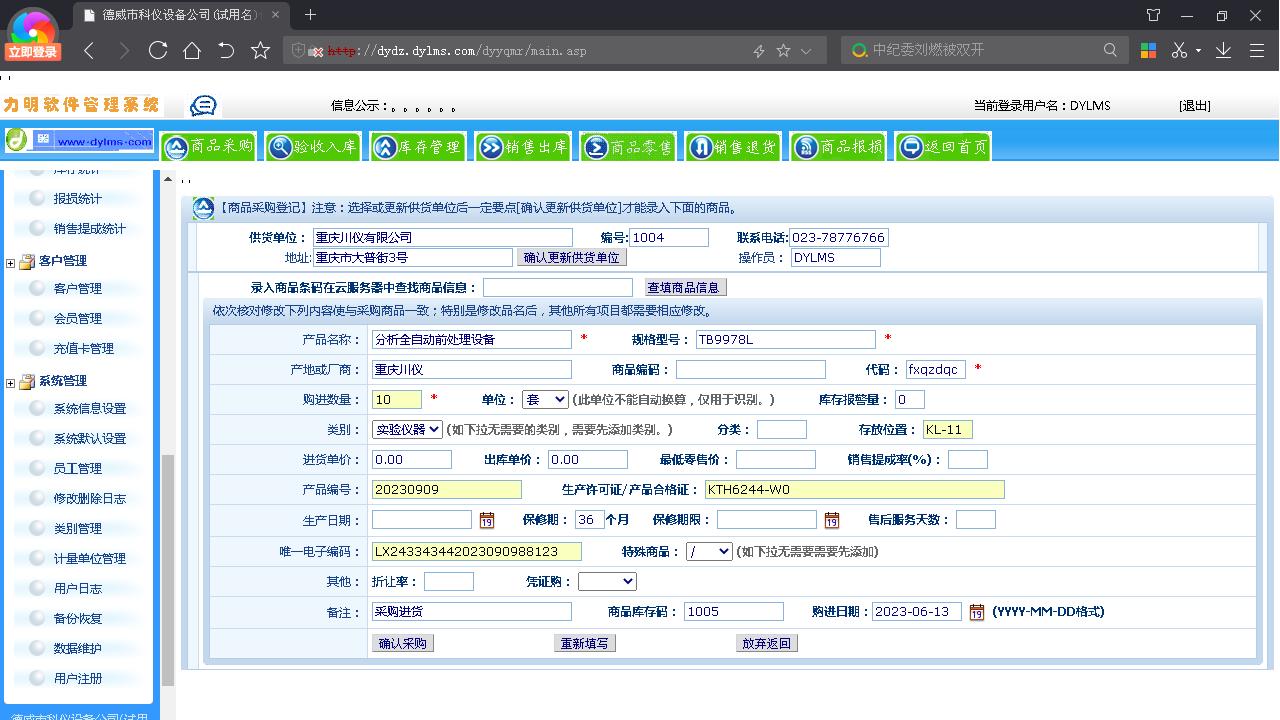Click the 销售出库 toolbar icon

pyautogui.click(x=523, y=146)
